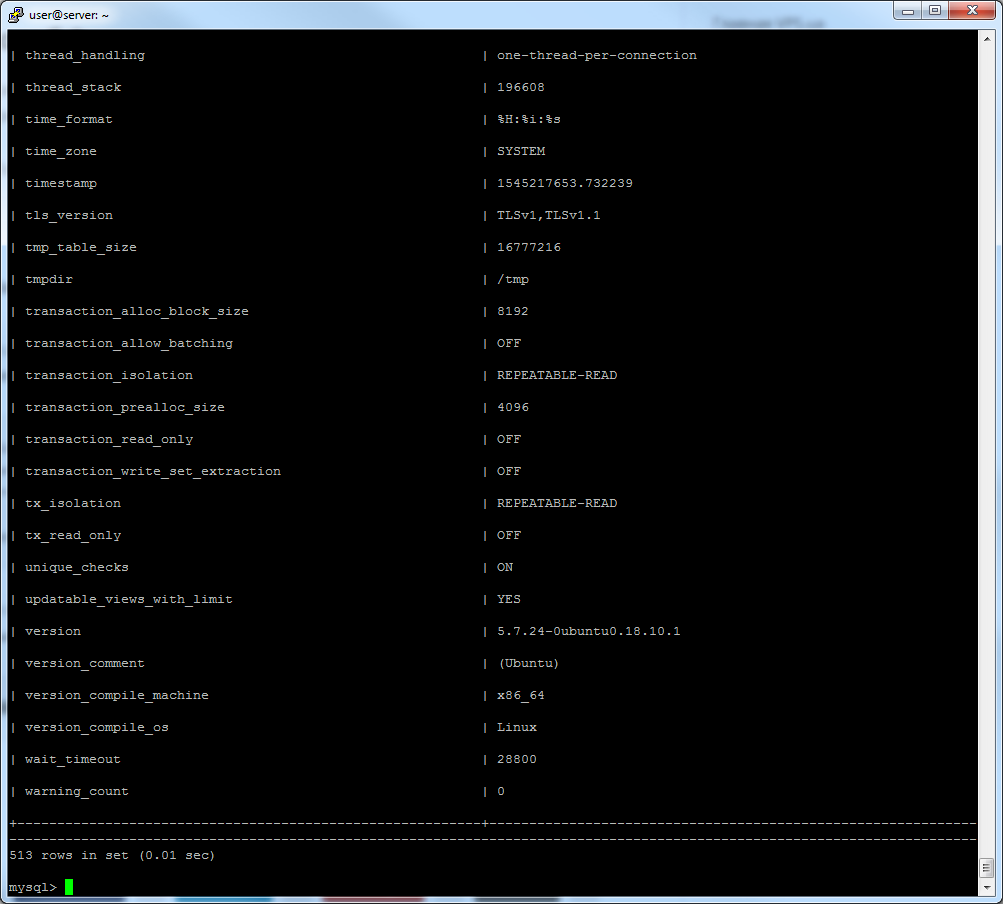Maximize the user@server terminal window
This screenshot has height=904, width=1003.
[935, 11]
